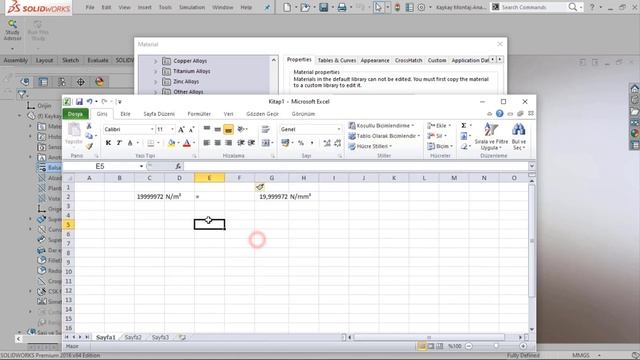Viewport: 640px width, 360px height.
Task: Click SolidWorks Open document icon
Action: (x=304, y=7)
